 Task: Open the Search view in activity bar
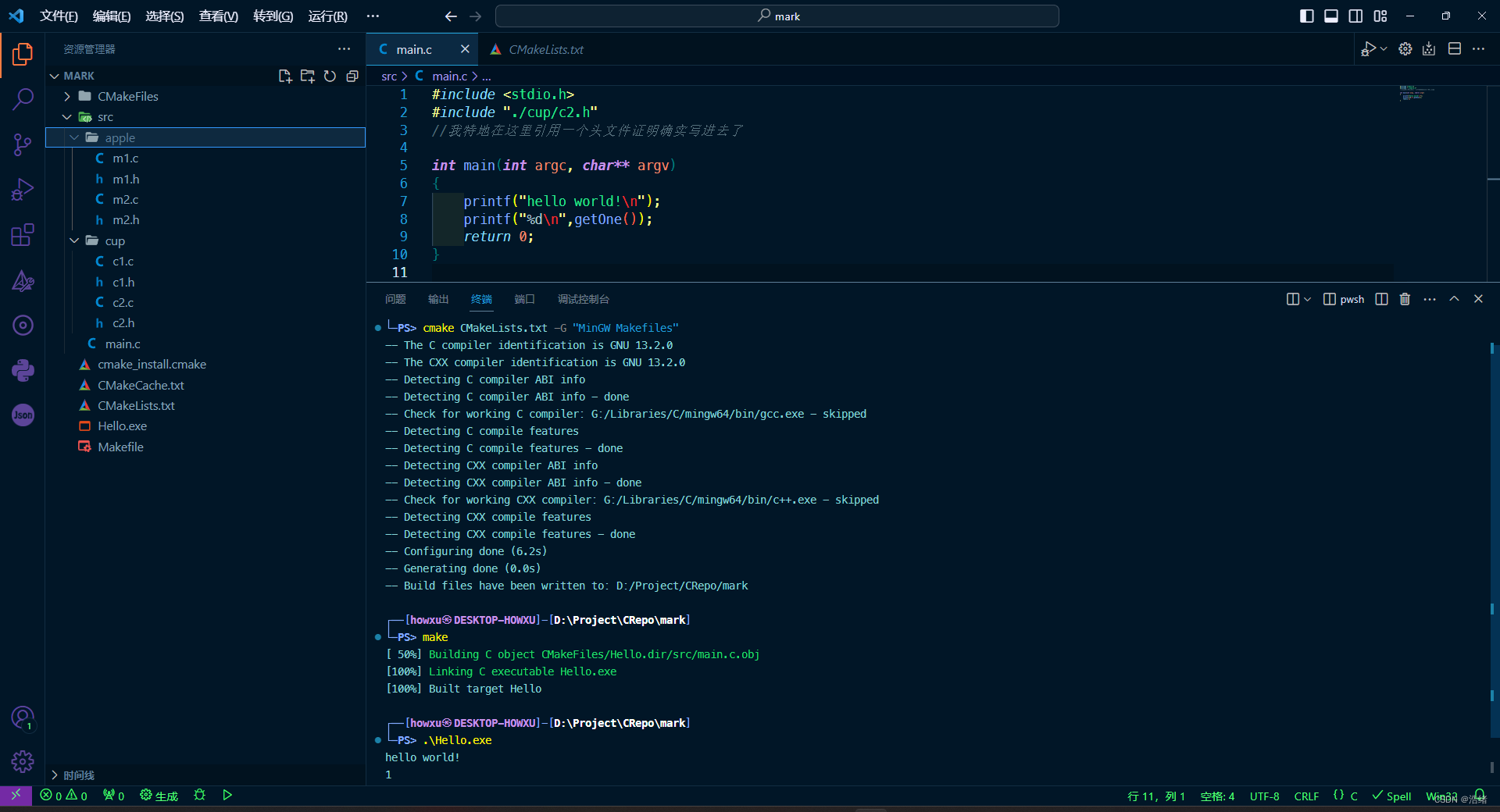23,99
